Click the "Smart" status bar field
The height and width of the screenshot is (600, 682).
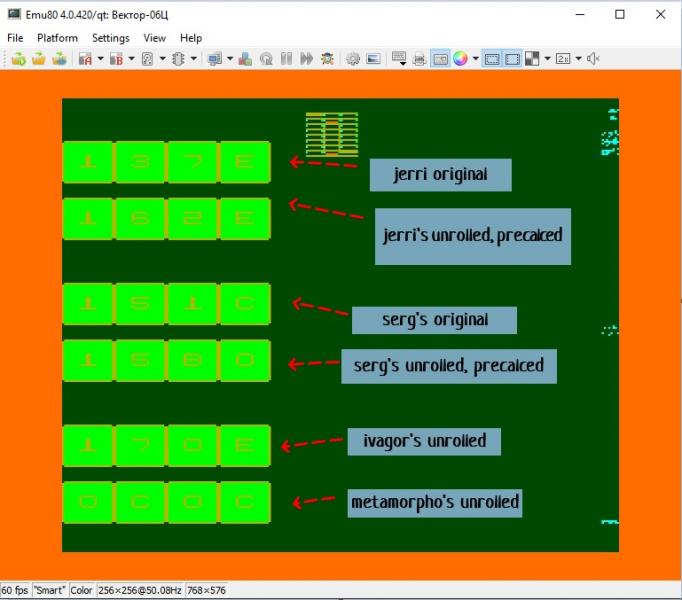coord(50,590)
